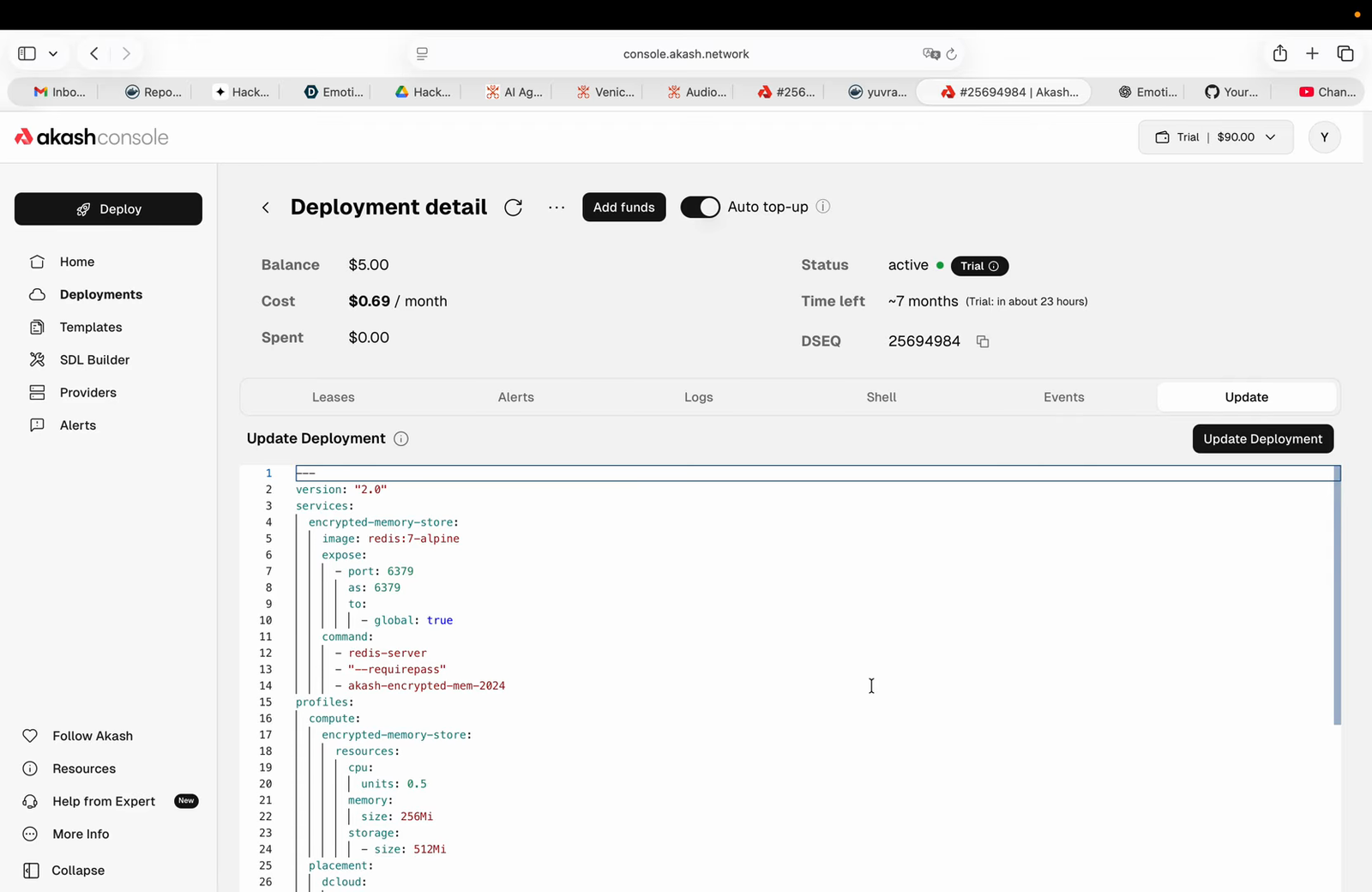Open the three-dot deployment options menu

click(557, 208)
